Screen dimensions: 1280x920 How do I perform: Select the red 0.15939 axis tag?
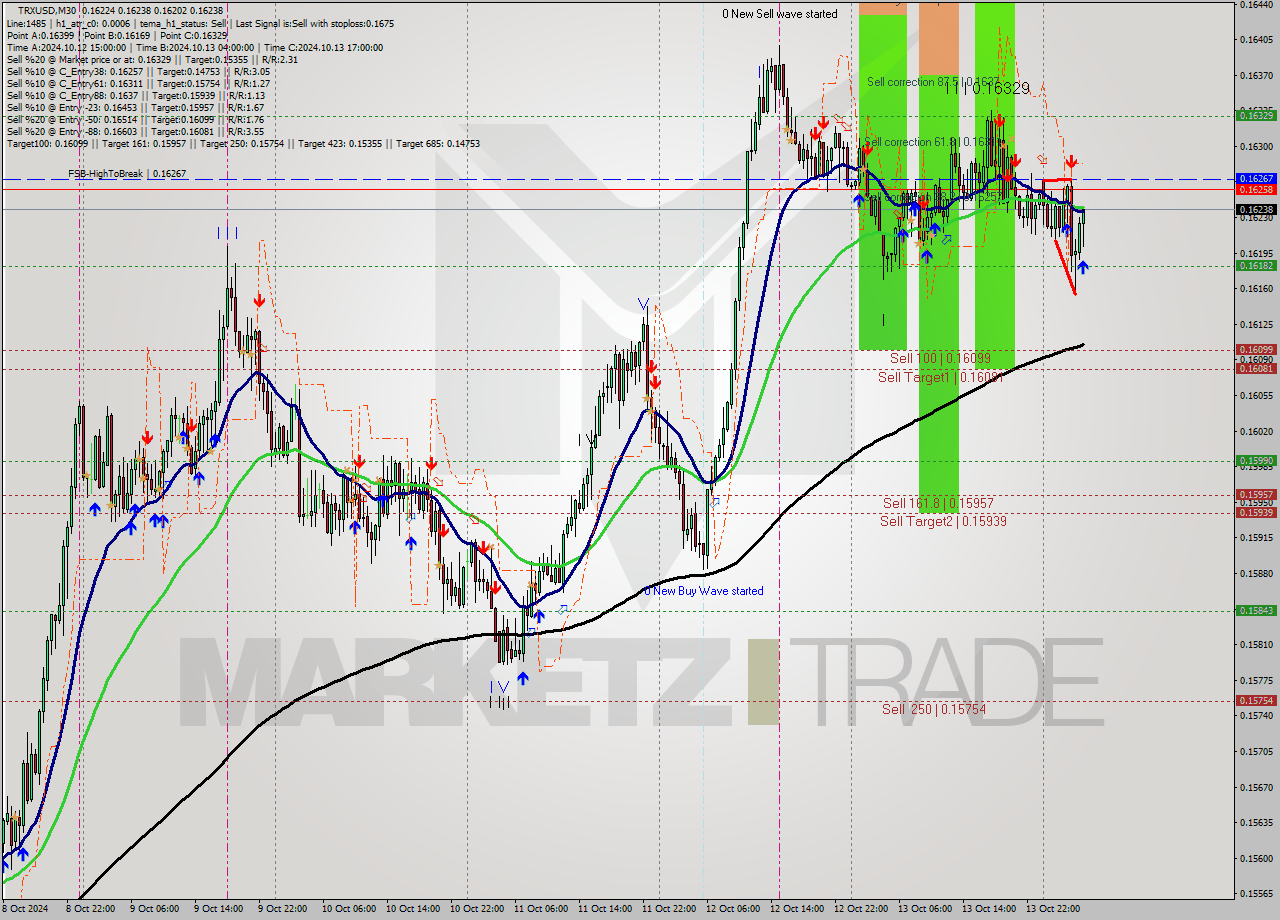1256,512
